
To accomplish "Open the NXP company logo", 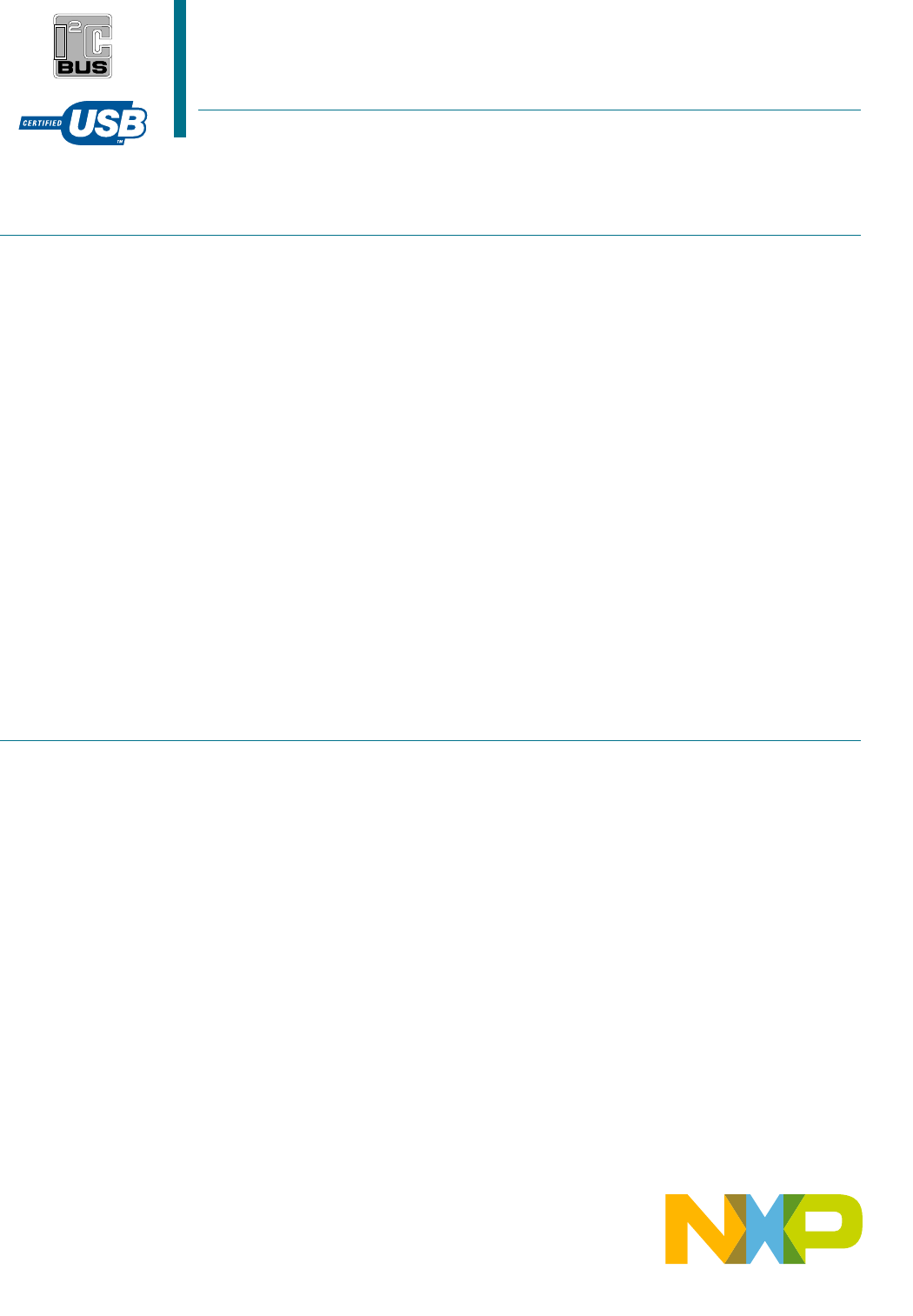I will [764, 1229].
